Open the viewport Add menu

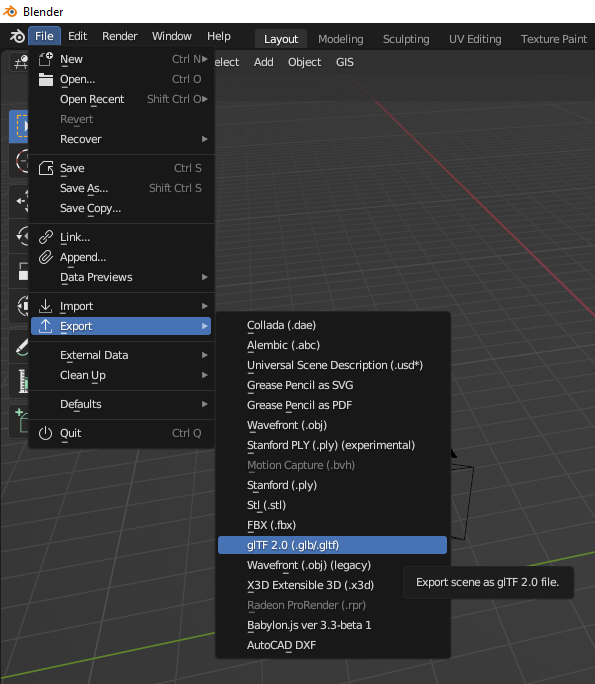tap(263, 62)
